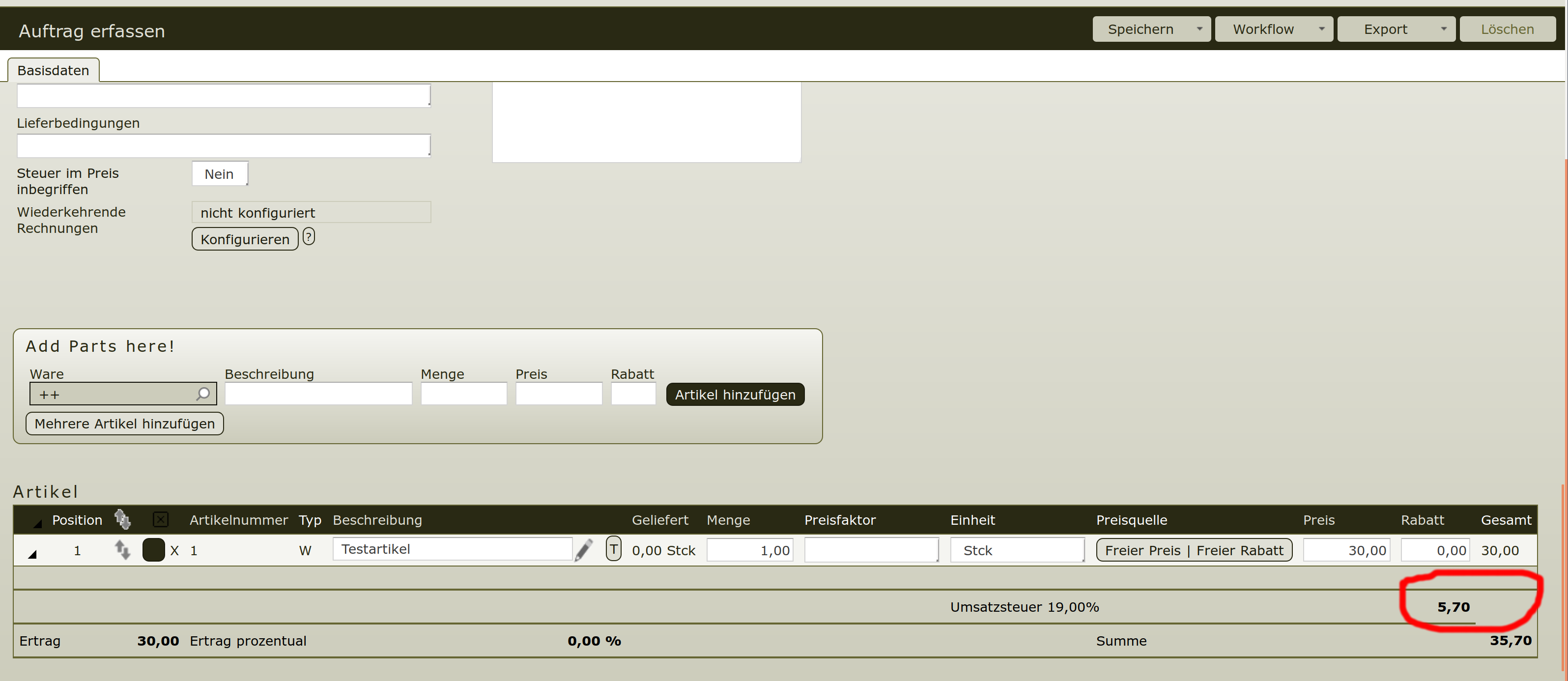Expand all rows via header triangle
1568x681 pixels.
coord(37,523)
